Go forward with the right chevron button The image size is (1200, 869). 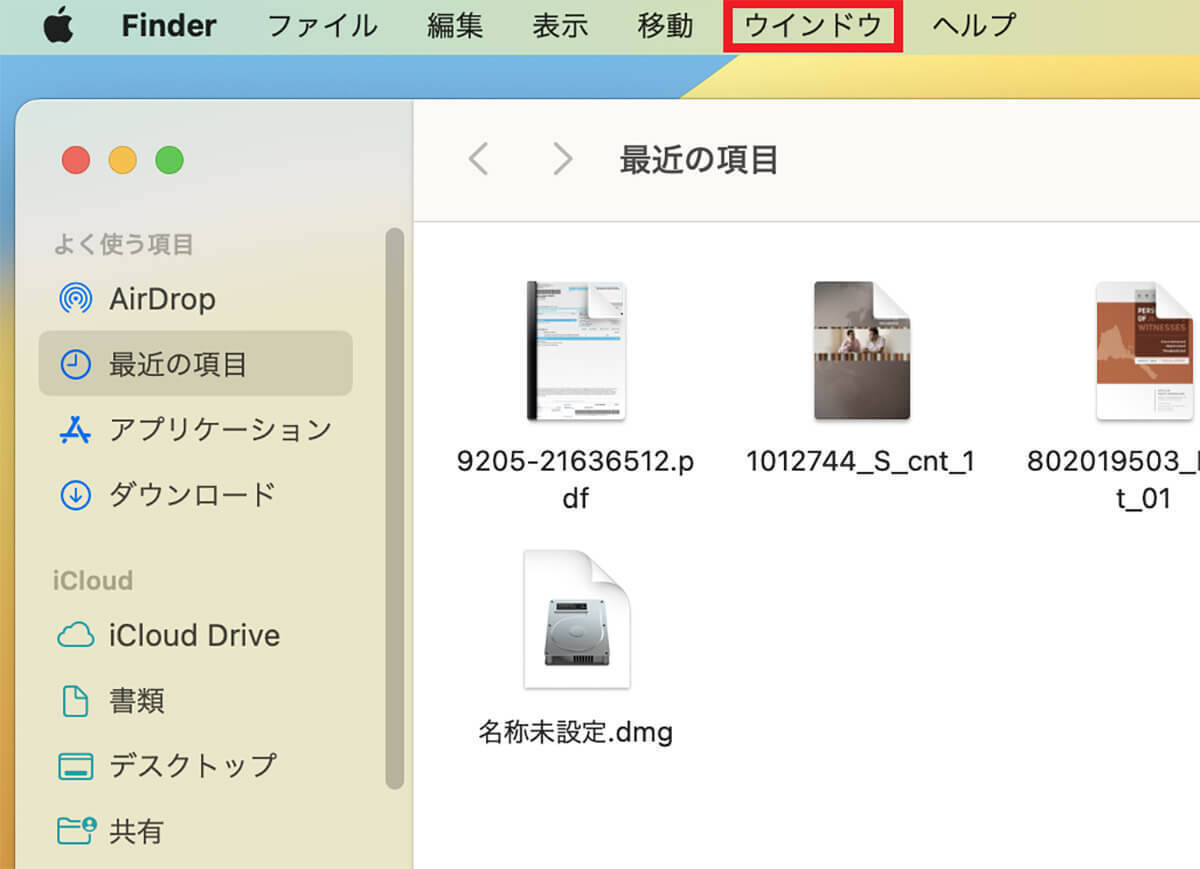click(563, 159)
